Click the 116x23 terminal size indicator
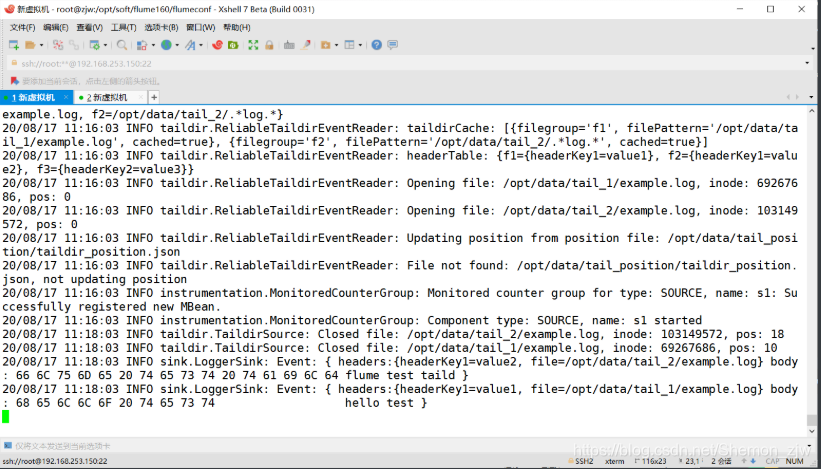This screenshot has width=821, height=469. (x=650, y=461)
